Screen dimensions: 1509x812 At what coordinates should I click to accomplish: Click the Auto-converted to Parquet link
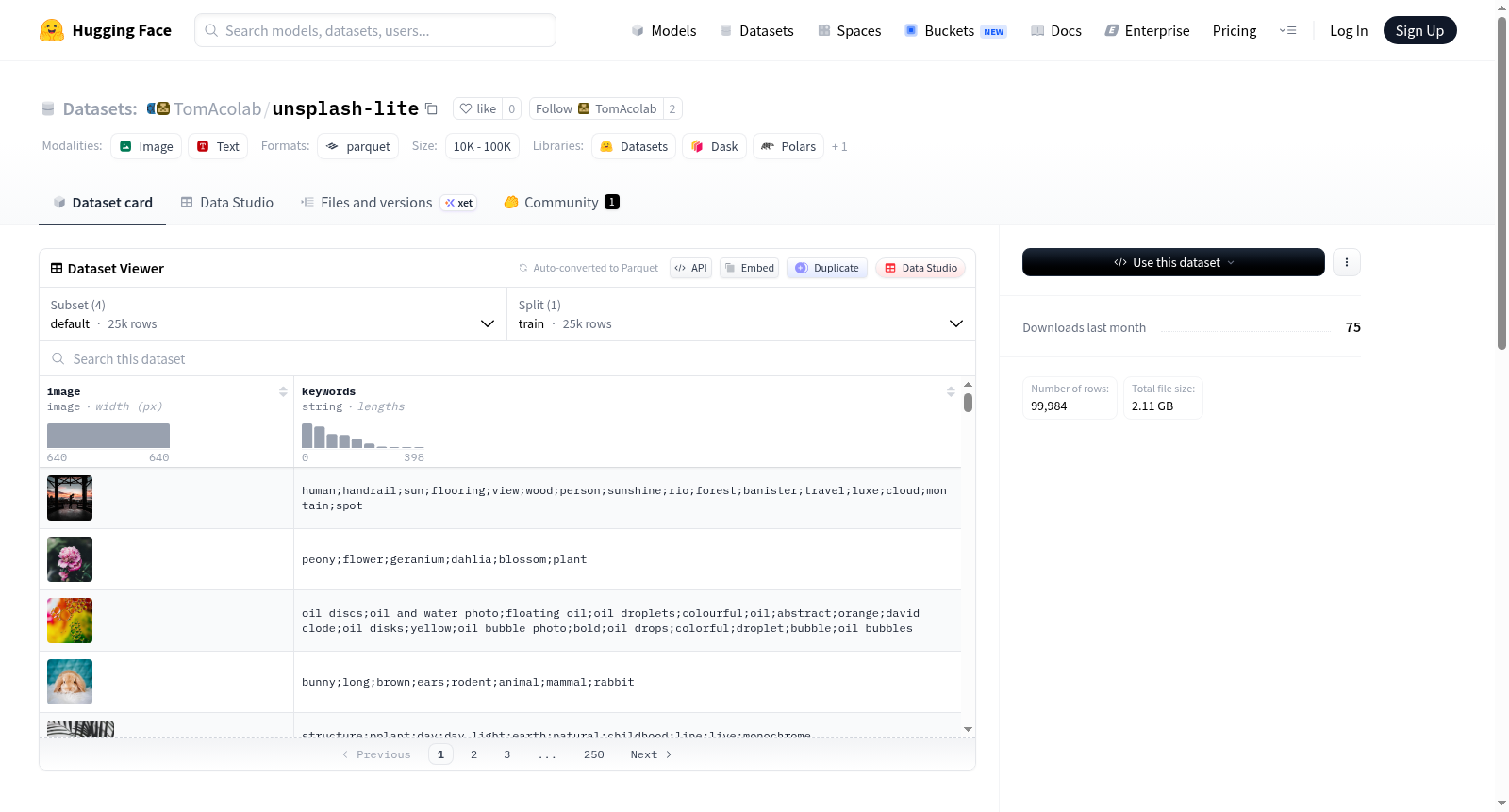[x=595, y=268]
